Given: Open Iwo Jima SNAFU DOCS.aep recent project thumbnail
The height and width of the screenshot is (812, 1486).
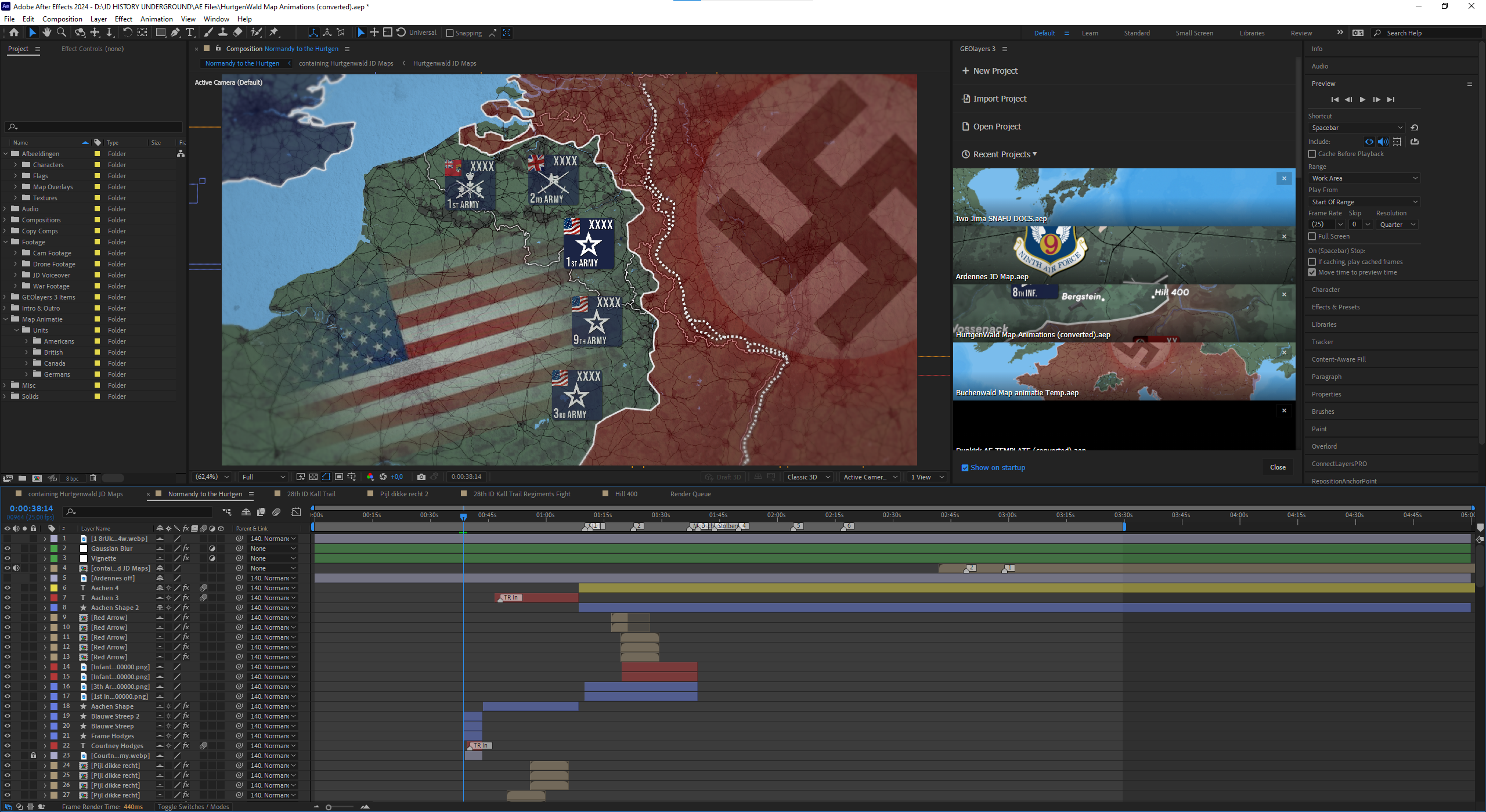Looking at the screenshot, I should click(1124, 197).
